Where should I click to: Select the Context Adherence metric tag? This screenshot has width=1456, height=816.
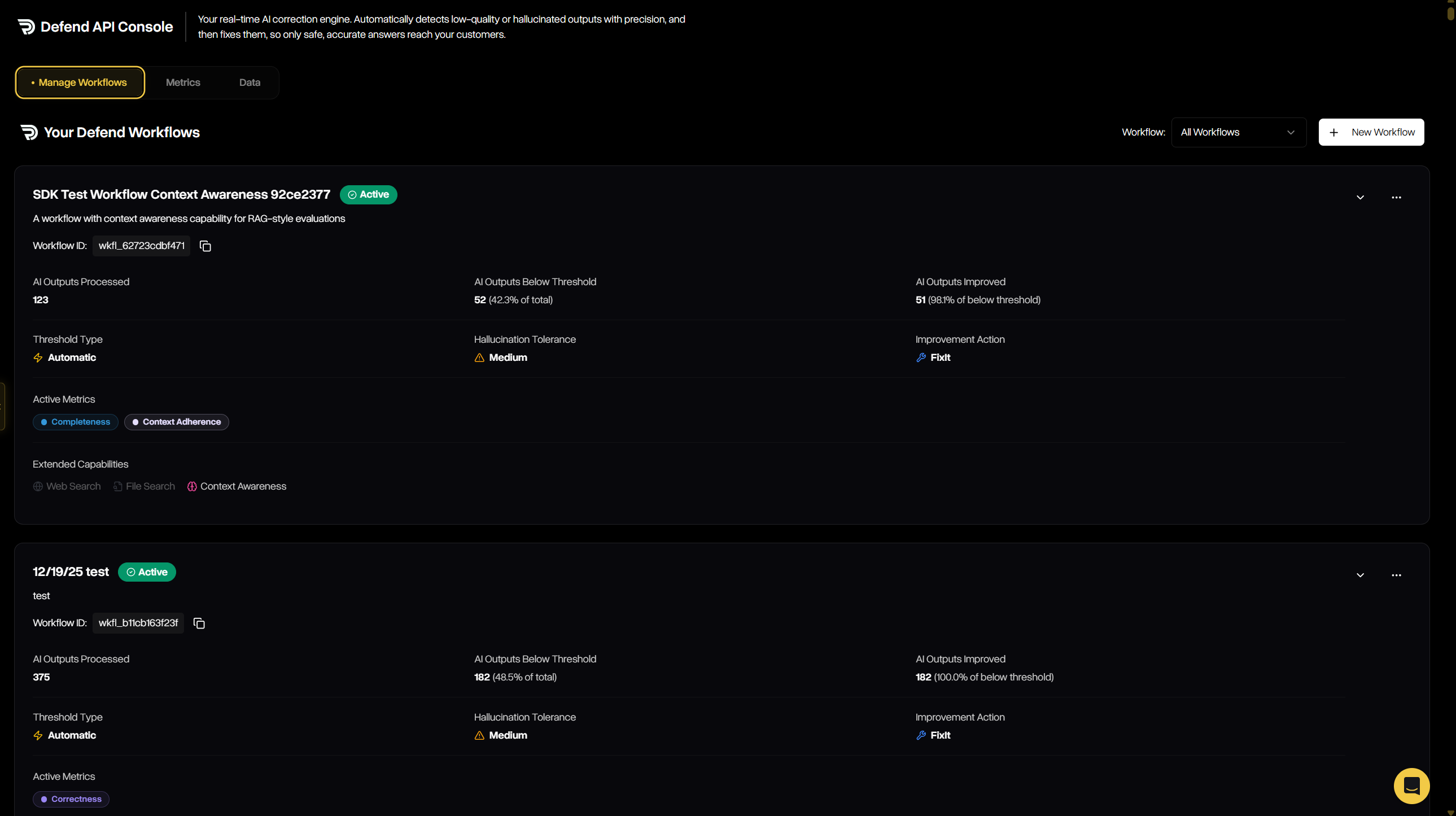[176, 421]
